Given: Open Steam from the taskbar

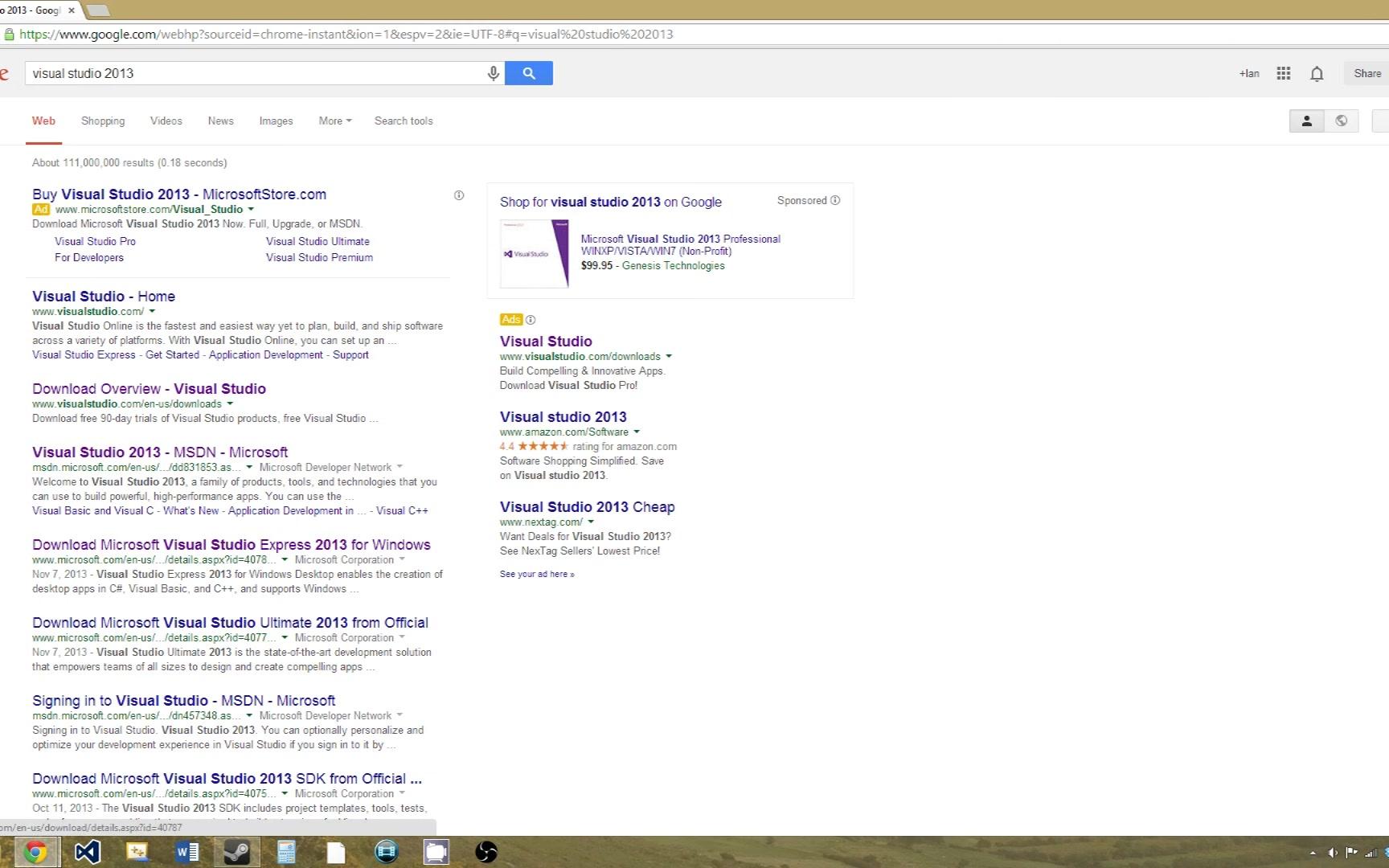Looking at the screenshot, I should tap(237, 852).
